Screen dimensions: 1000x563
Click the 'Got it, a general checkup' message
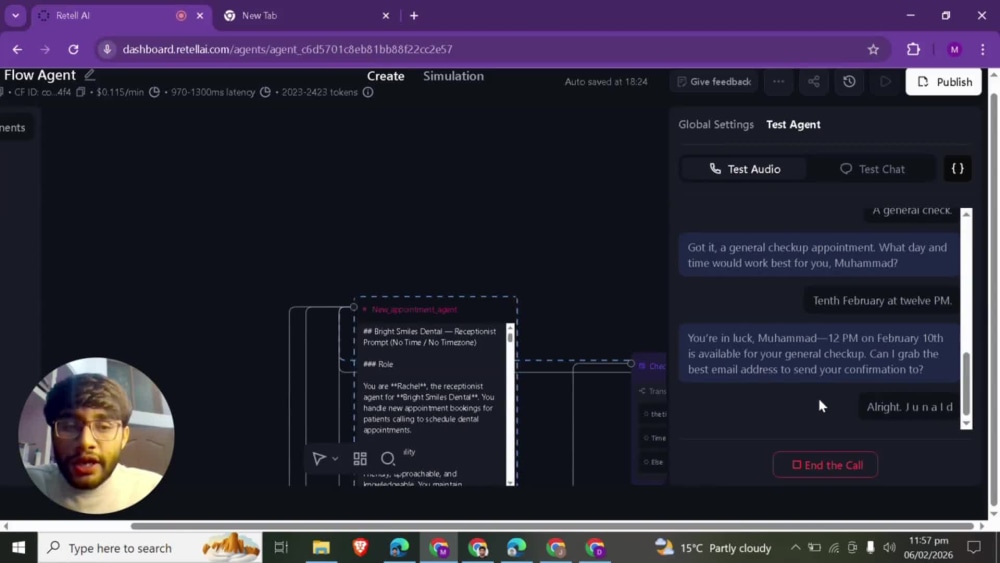(819, 255)
